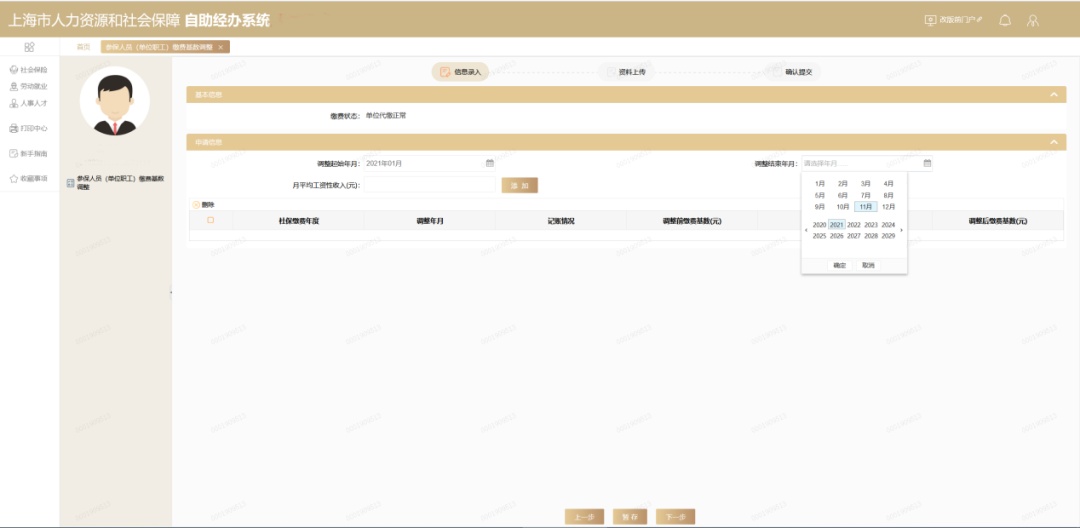1080x528 pixels.
Task: Select 4月 in the month picker
Action: click(889, 184)
